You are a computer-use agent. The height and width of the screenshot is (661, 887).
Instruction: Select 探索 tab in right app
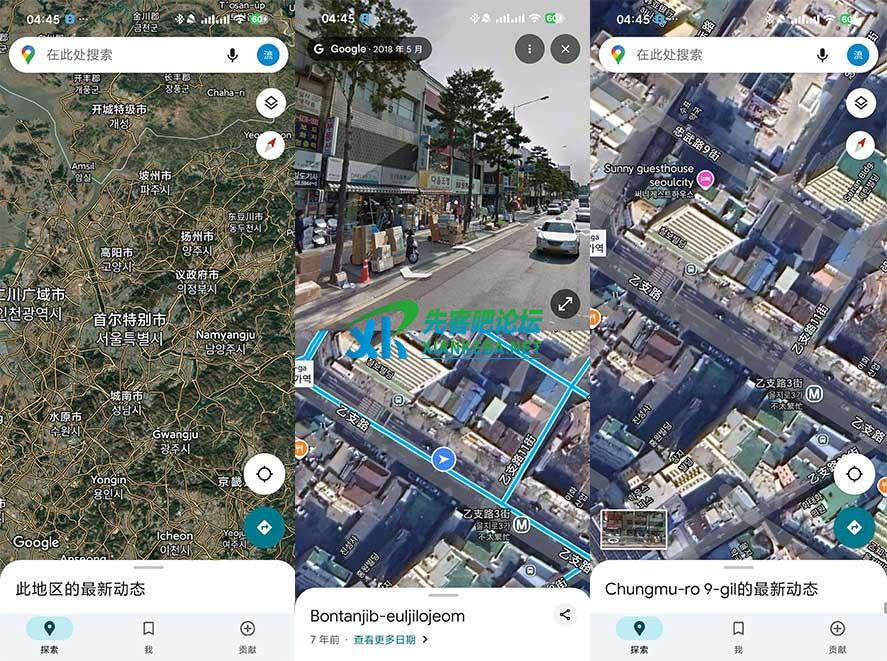point(639,635)
